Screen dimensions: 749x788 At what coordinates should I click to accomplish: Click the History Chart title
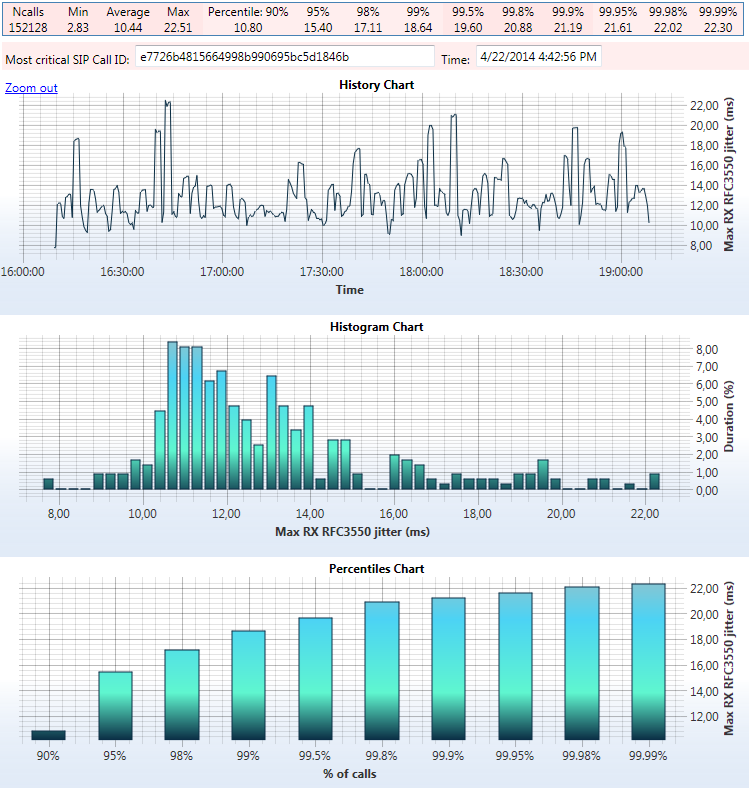coord(376,85)
